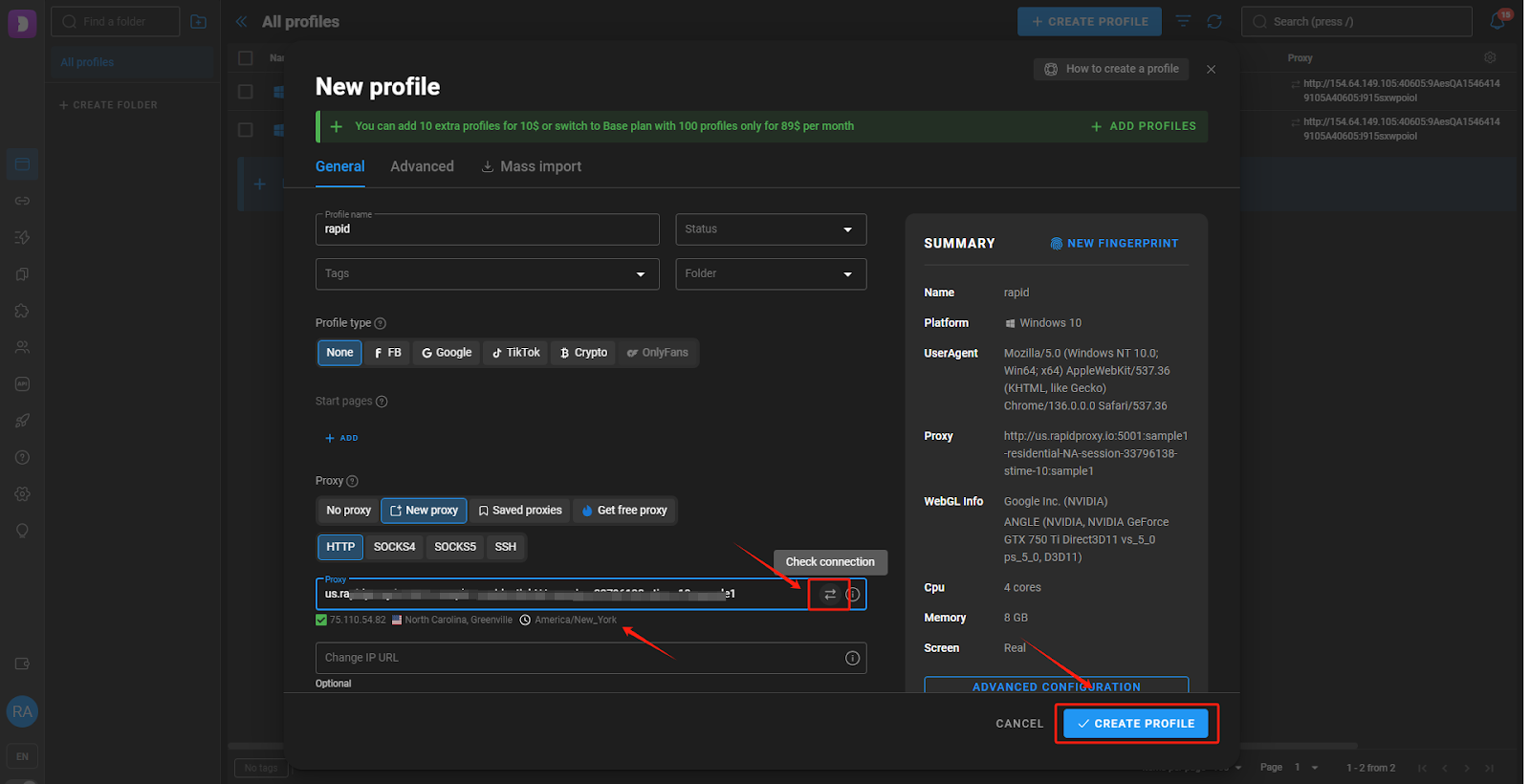Click the new folder icon beside folder search

[x=198, y=21]
